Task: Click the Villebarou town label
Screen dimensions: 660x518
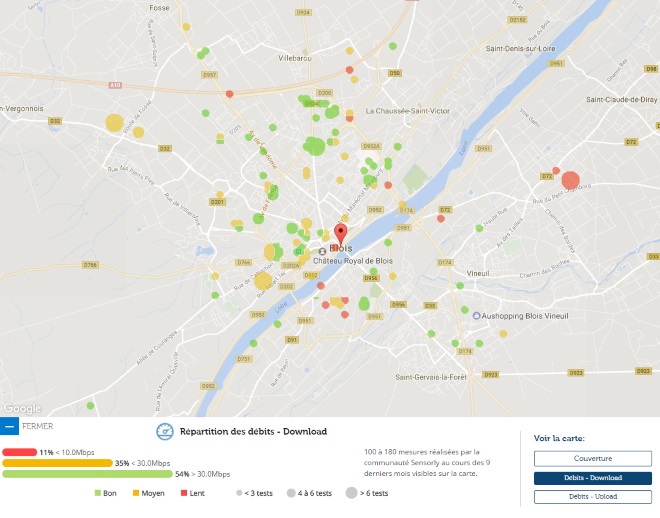Action: click(295, 58)
